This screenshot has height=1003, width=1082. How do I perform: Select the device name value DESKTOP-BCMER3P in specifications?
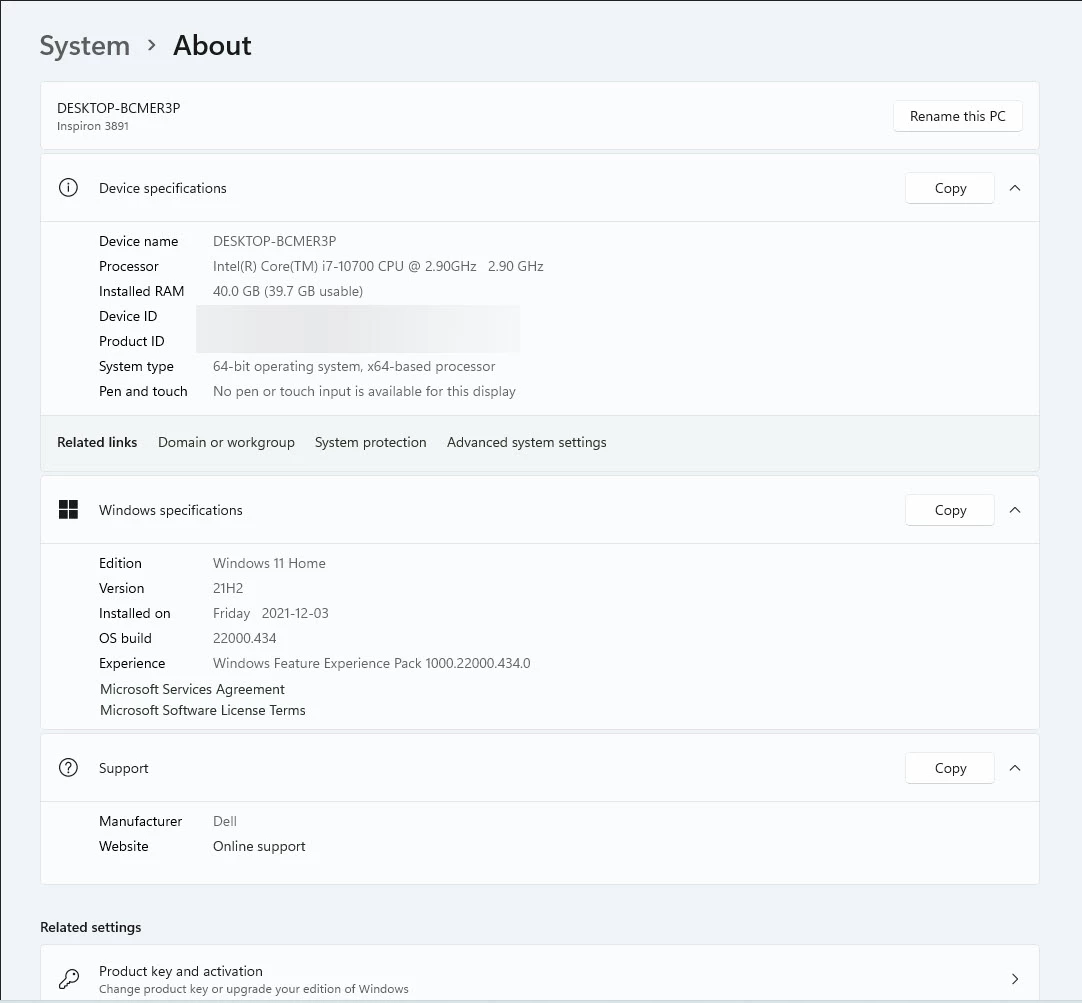[275, 241]
